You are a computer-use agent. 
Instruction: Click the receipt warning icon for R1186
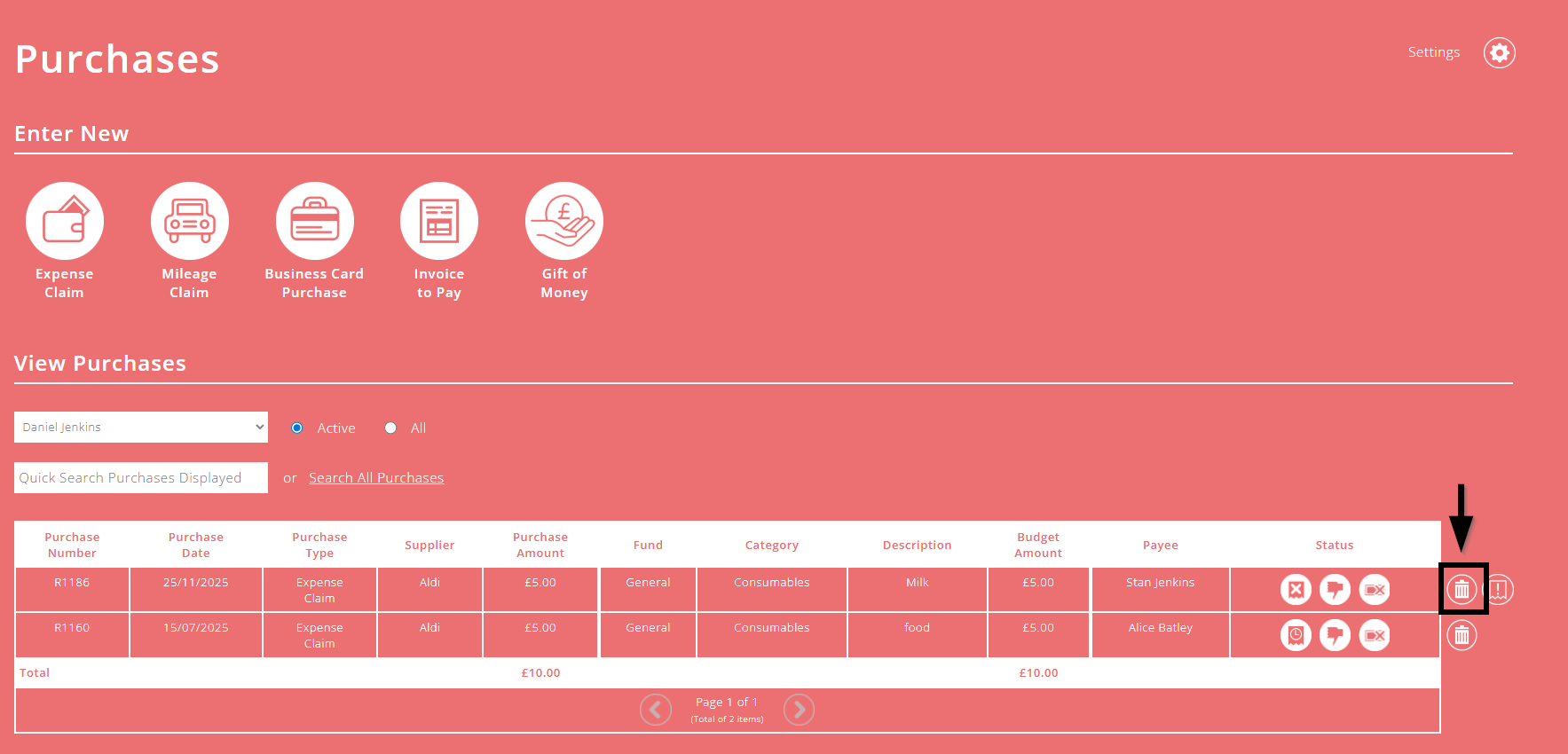click(1499, 589)
